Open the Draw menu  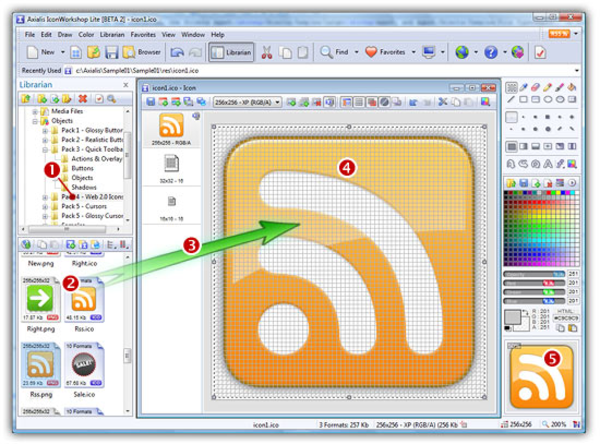tap(67, 33)
